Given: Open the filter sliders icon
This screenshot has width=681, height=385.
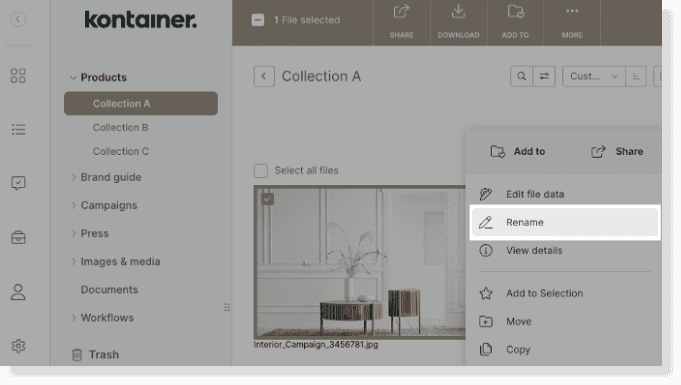Looking at the screenshot, I should [544, 76].
